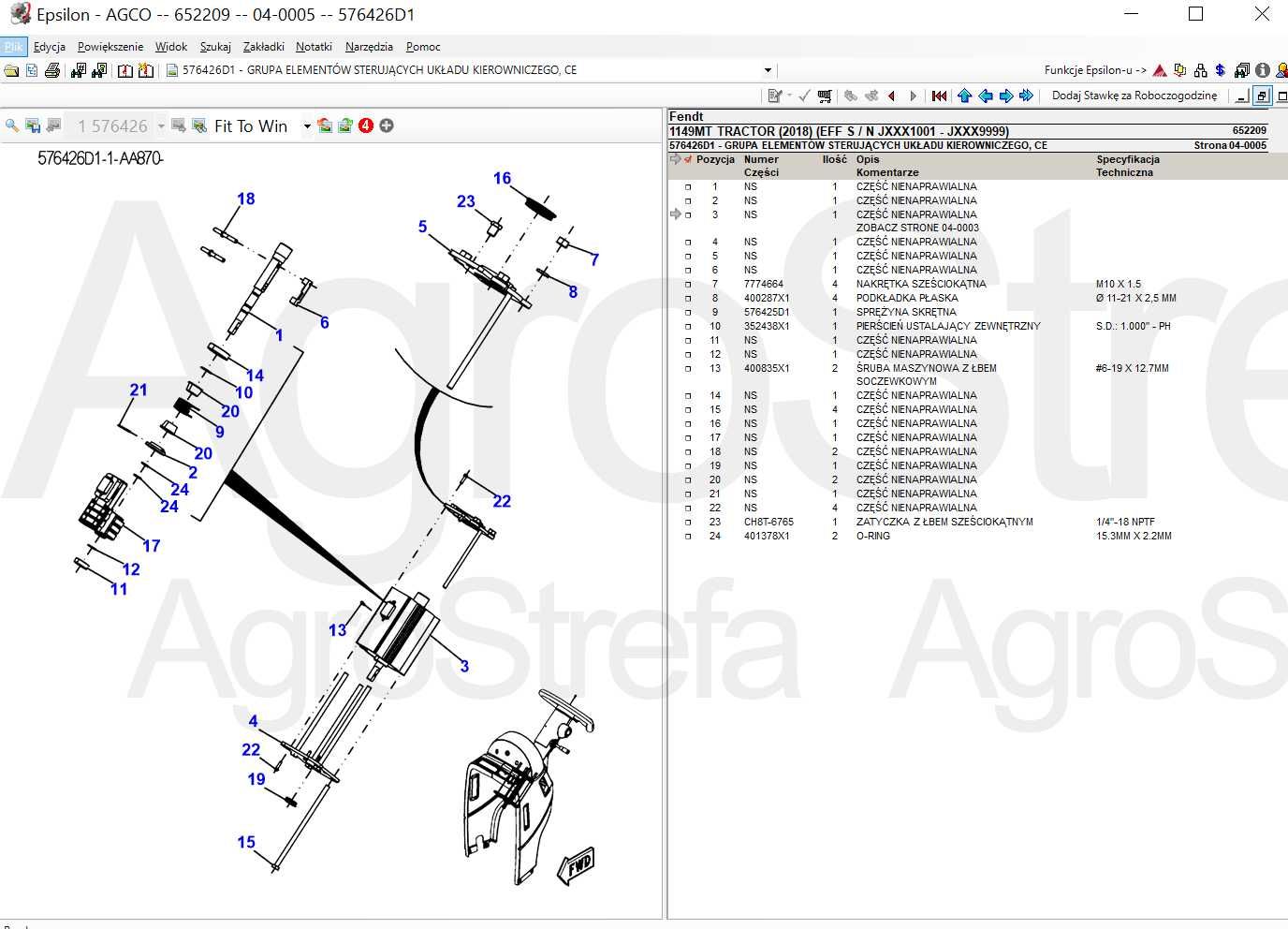Click the second open-book bookmark icon with star
Screen dimensions: 1288x929
pos(146,70)
